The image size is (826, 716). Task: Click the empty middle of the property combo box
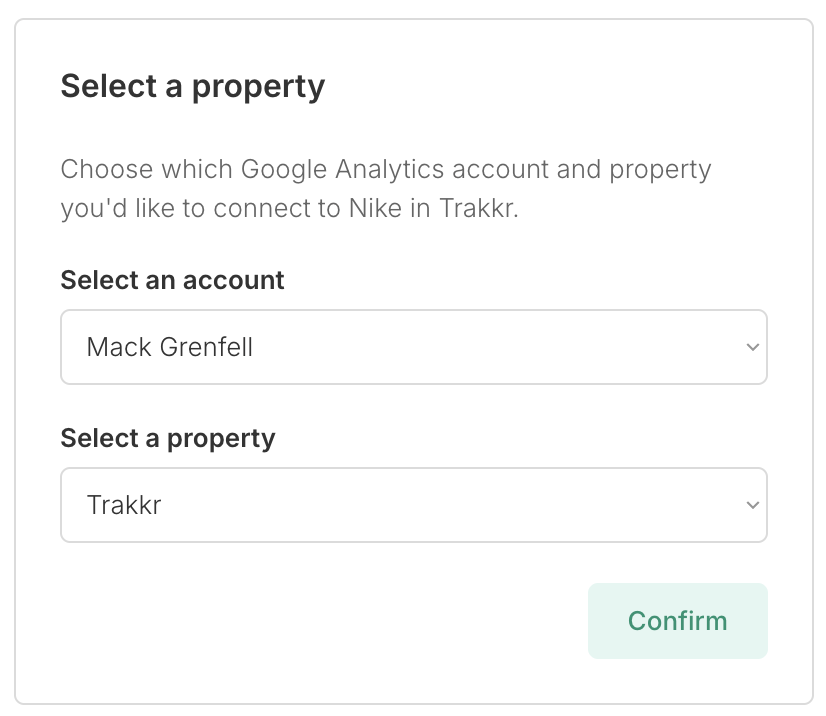coord(450,505)
